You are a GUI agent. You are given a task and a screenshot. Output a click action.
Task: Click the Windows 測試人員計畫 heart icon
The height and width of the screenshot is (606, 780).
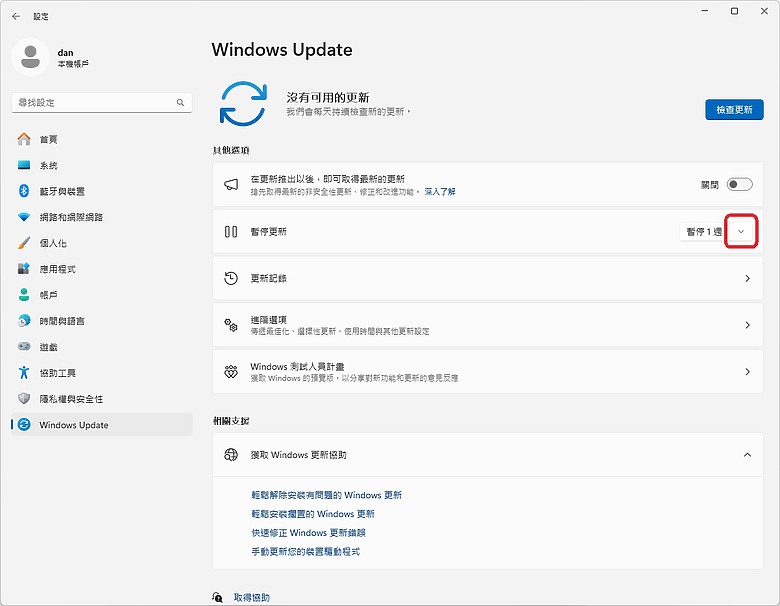point(231,372)
